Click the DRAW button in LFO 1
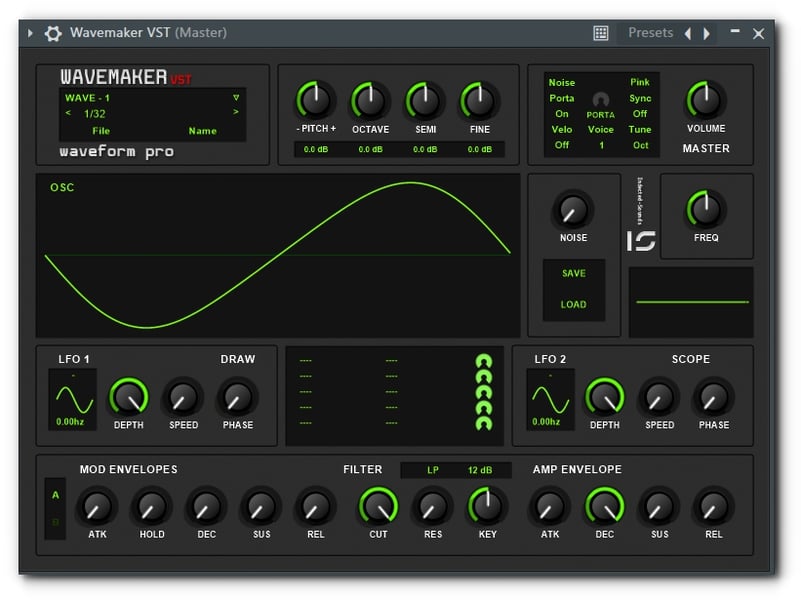801x600 pixels. click(x=238, y=359)
